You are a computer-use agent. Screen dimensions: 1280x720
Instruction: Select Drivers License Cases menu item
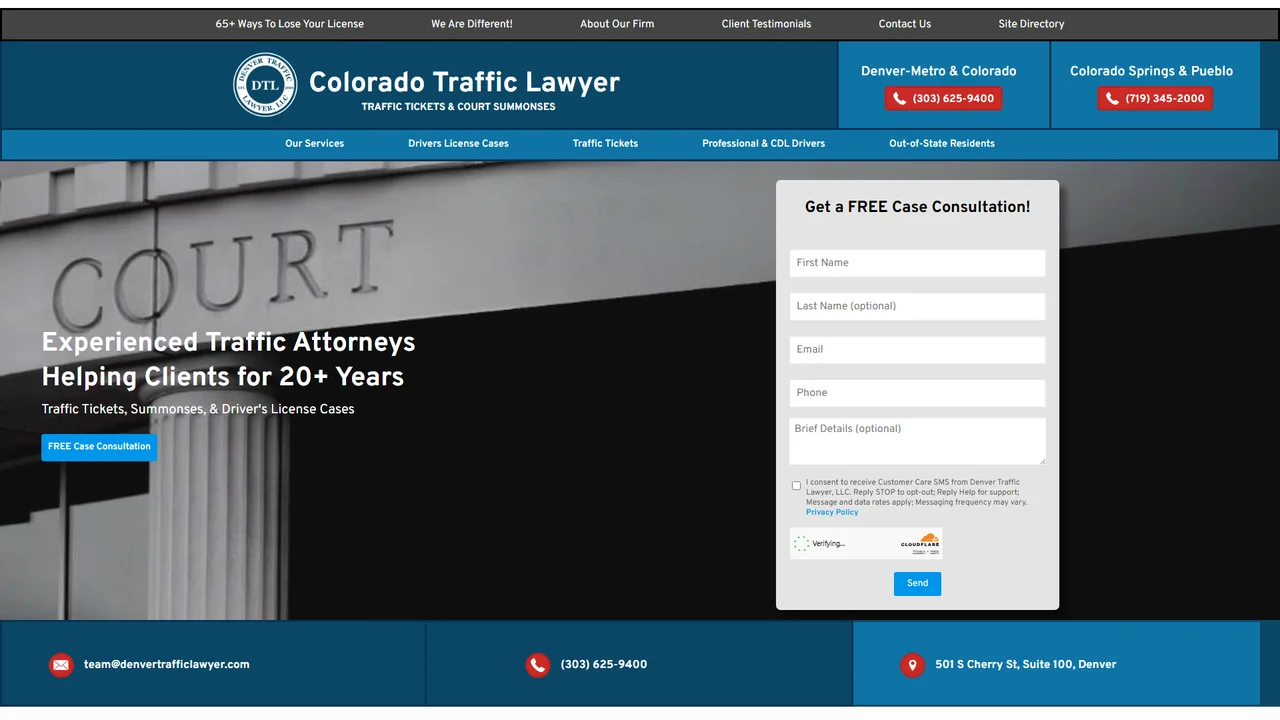[458, 144]
